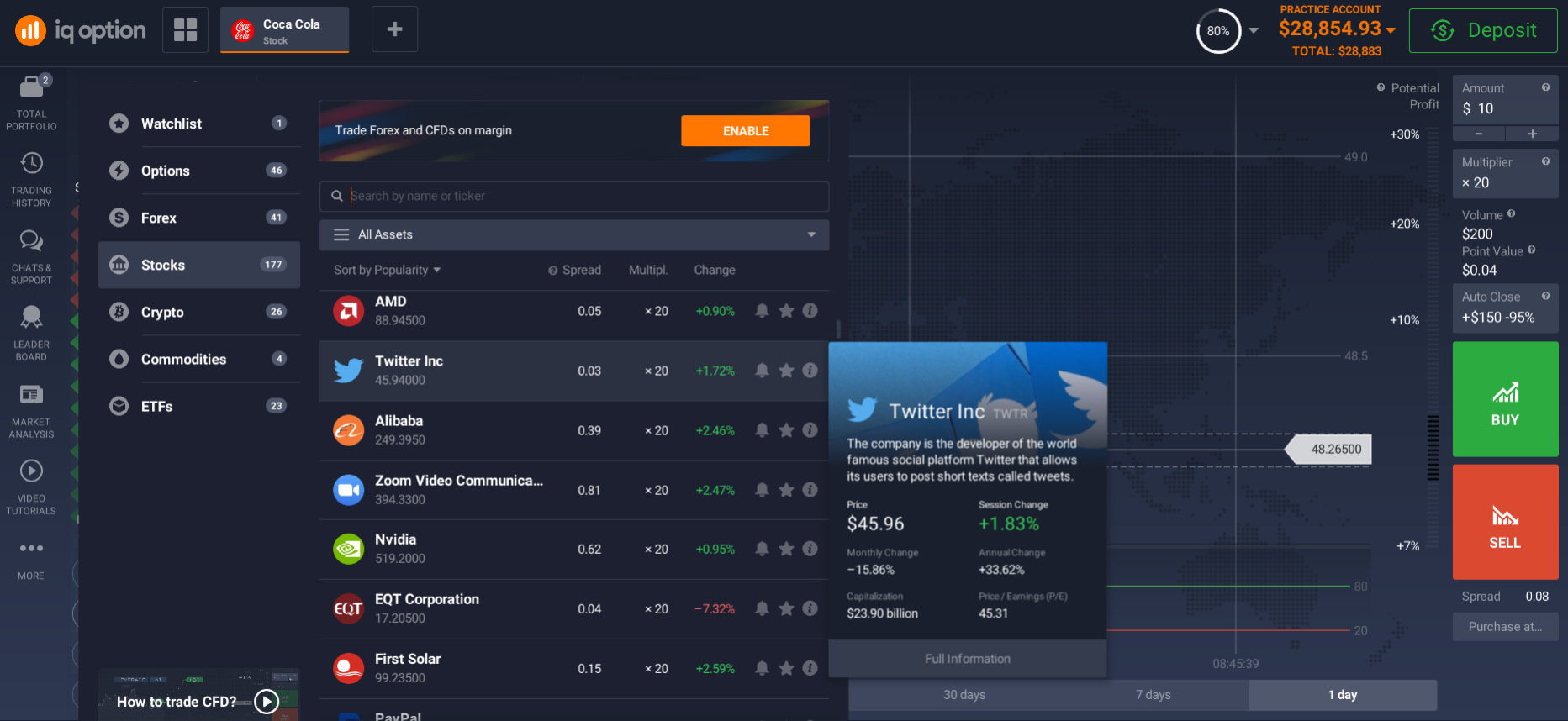Open Full Information for Twitter Inc
Screen dimensions: 1568x721
[968, 659]
